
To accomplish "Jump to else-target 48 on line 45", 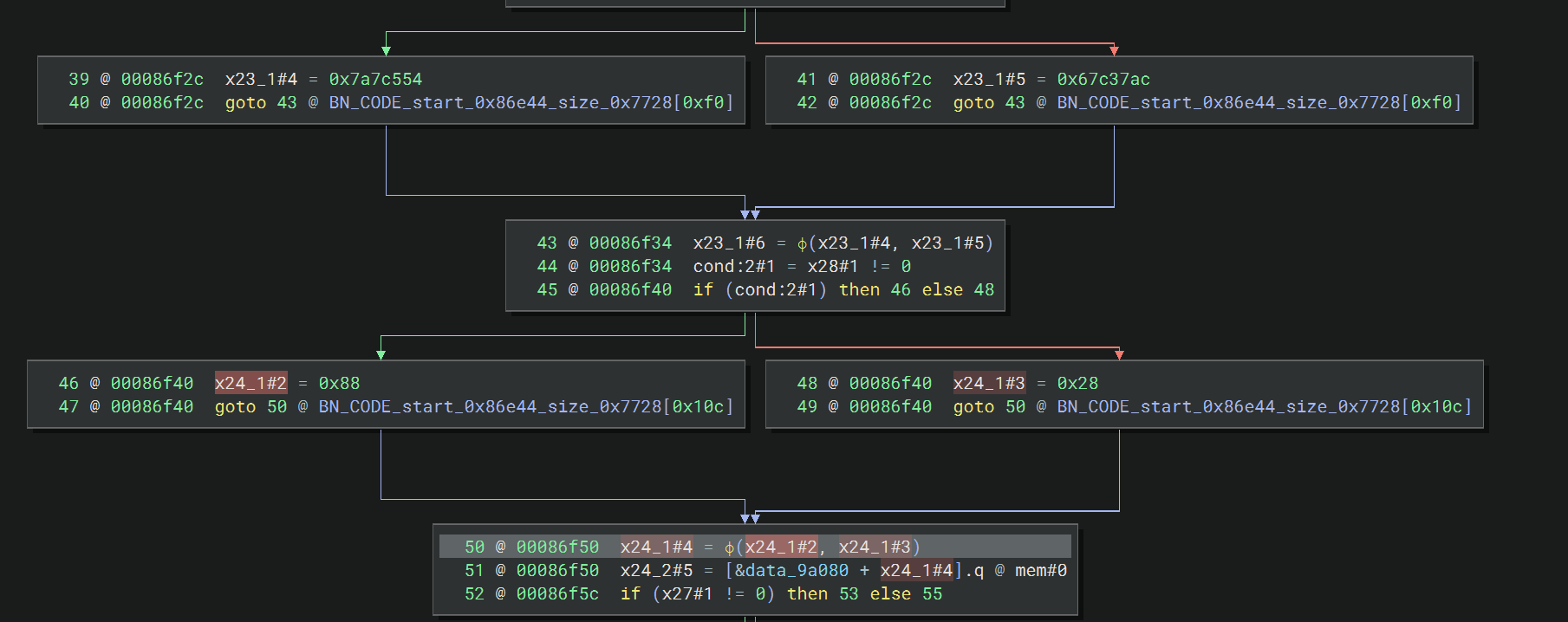I will tap(984, 289).
